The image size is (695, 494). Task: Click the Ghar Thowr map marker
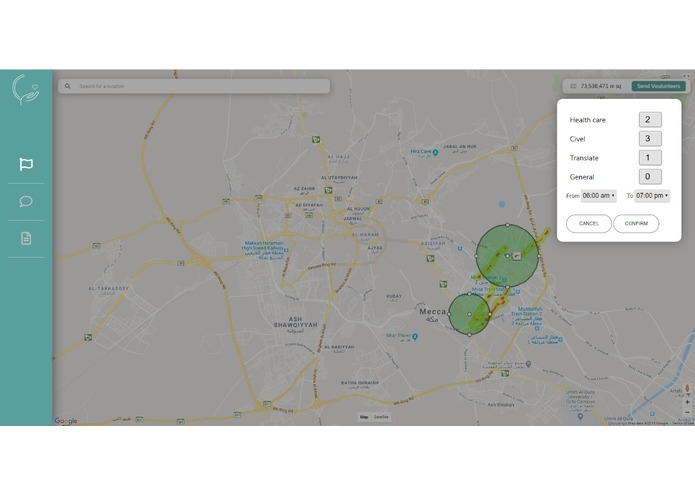pyautogui.click(x=415, y=337)
